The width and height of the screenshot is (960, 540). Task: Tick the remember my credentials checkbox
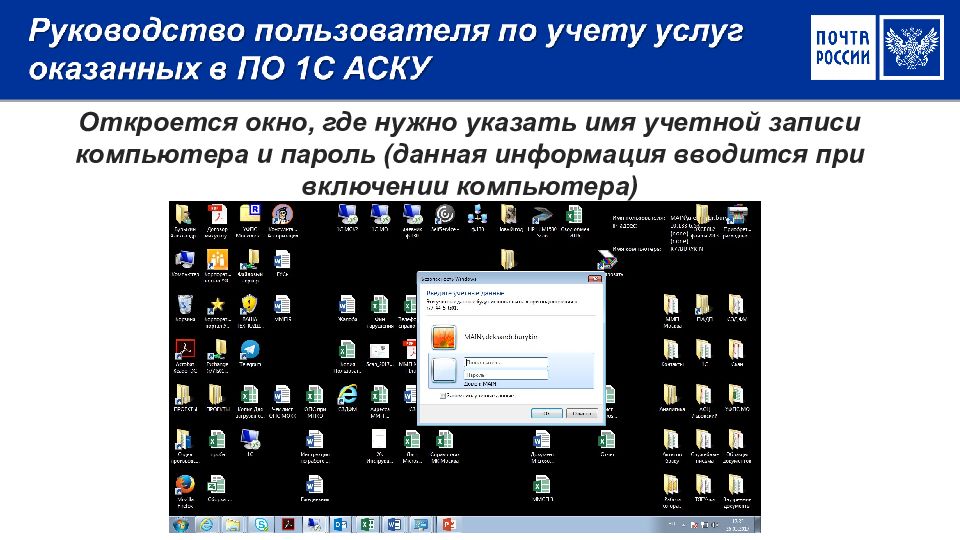[x=443, y=396]
